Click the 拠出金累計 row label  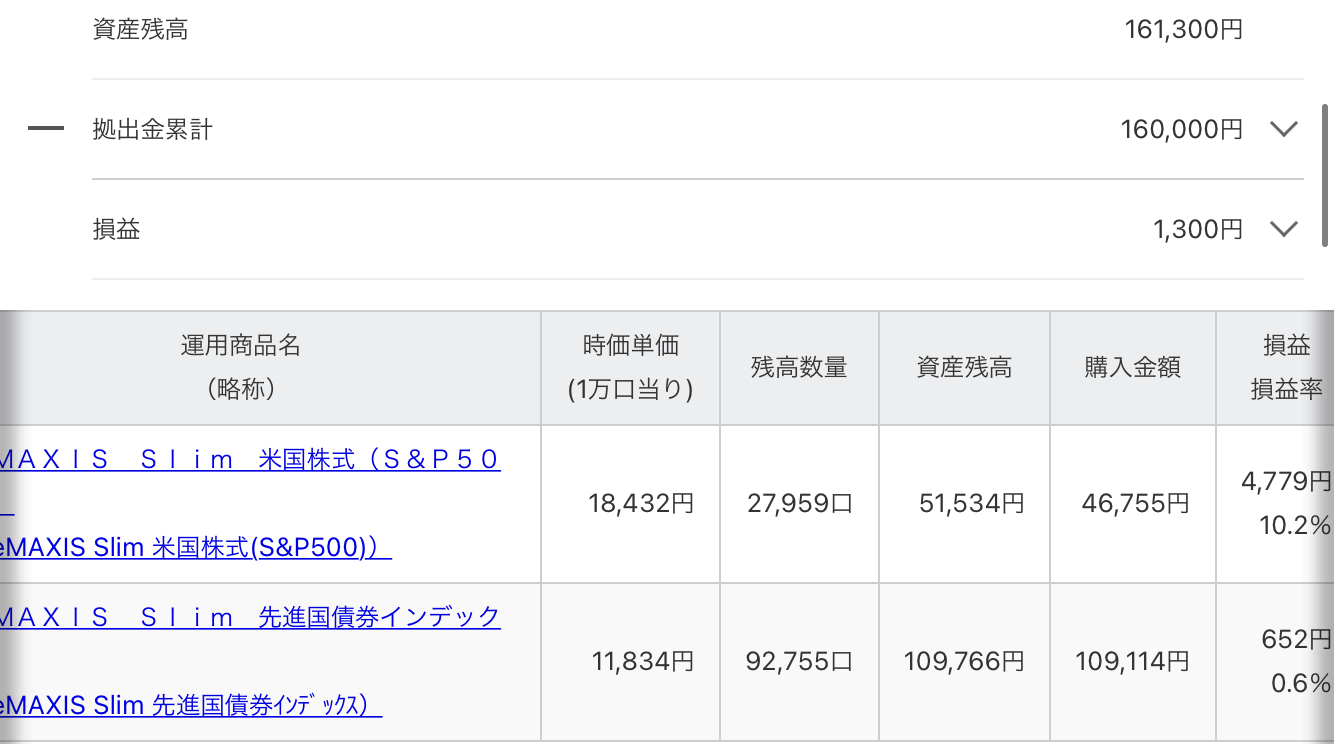click(x=152, y=129)
